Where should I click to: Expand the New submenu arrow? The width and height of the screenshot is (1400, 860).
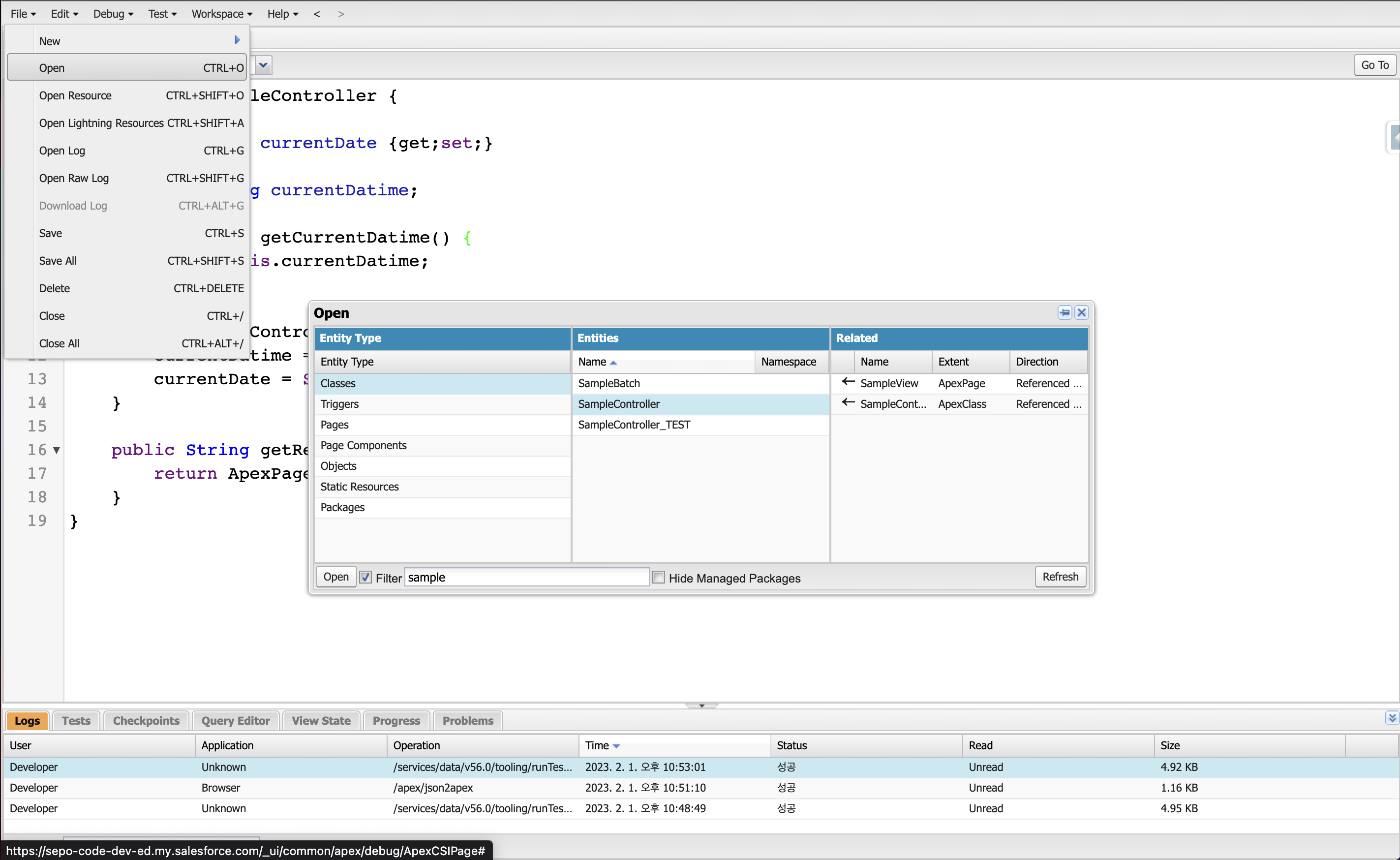(x=237, y=40)
